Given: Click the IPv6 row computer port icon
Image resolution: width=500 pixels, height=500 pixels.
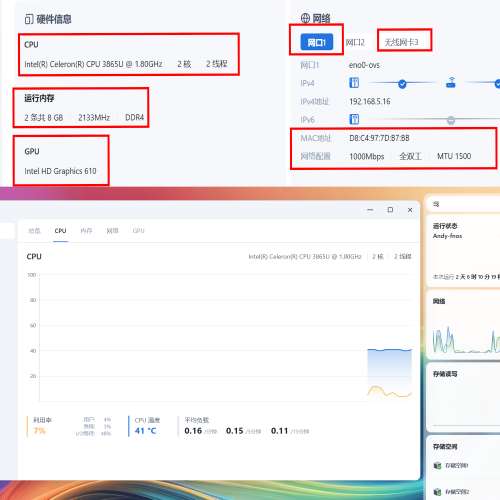Looking at the screenshot, I should pos(354,119).
